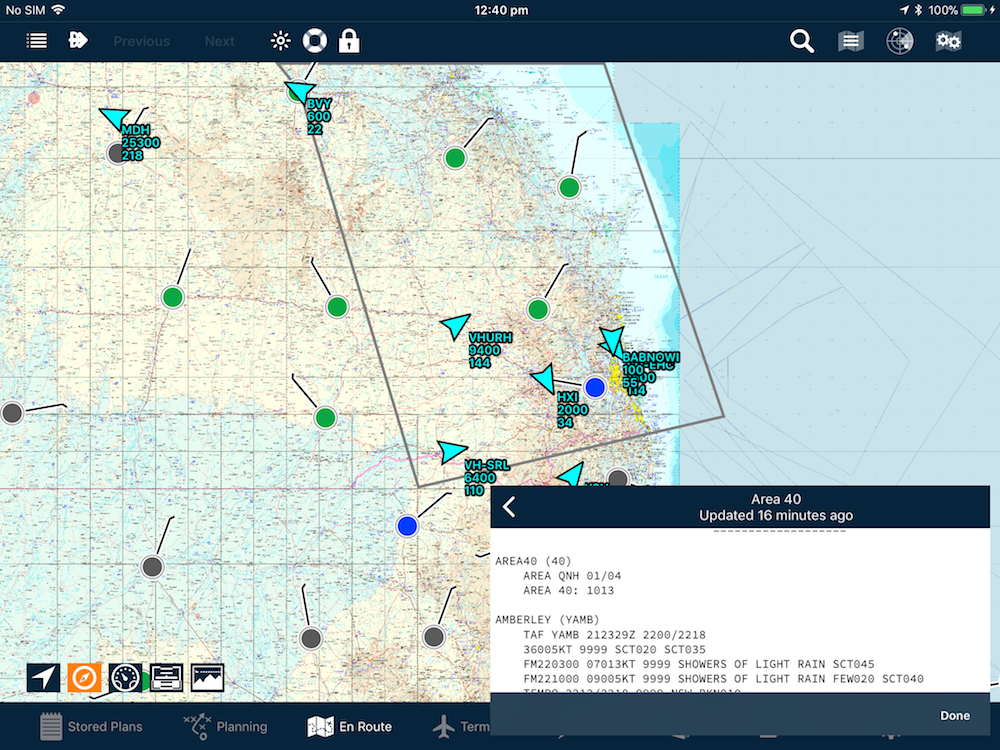The image size is (1000, 750).
Task: Tap the 12:40 pm clock
Action: [501, 10]
